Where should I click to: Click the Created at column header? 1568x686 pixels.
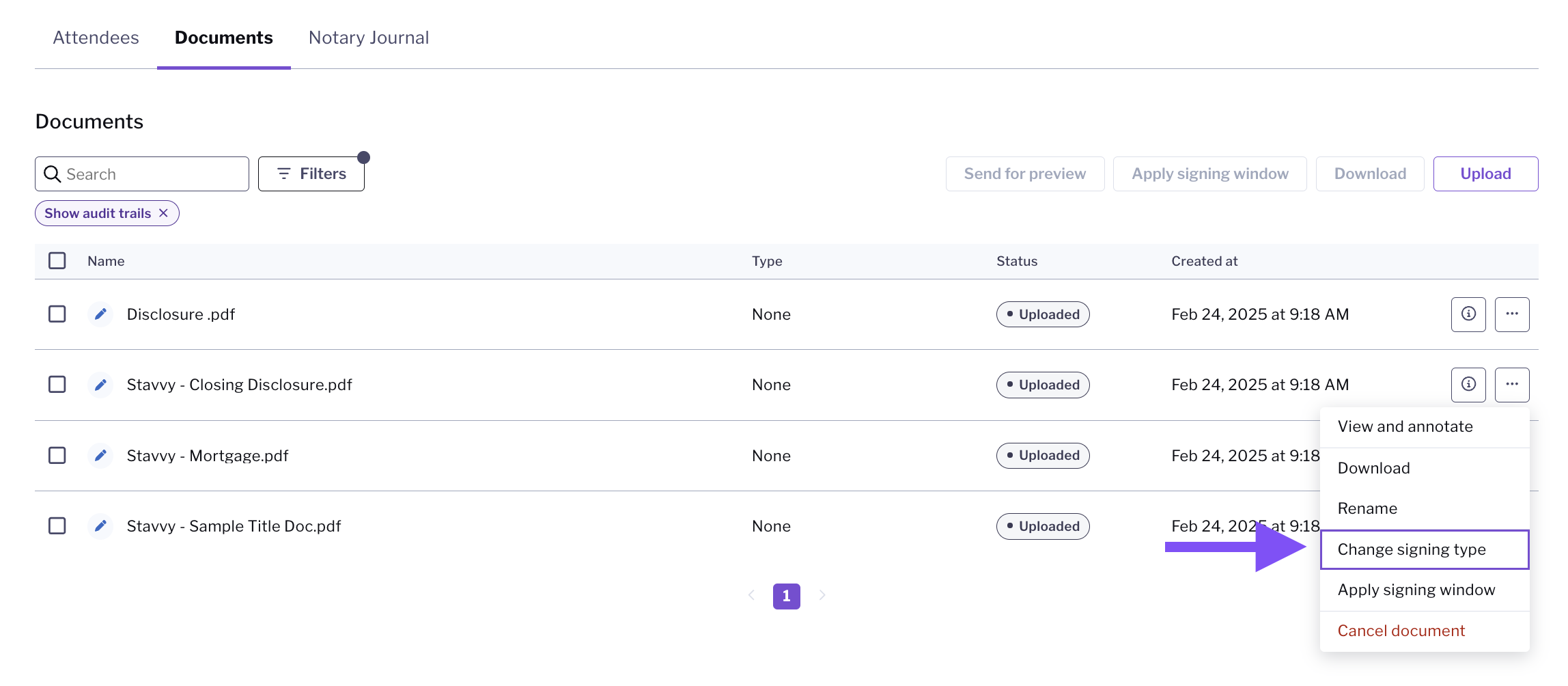pos(1205,261)
